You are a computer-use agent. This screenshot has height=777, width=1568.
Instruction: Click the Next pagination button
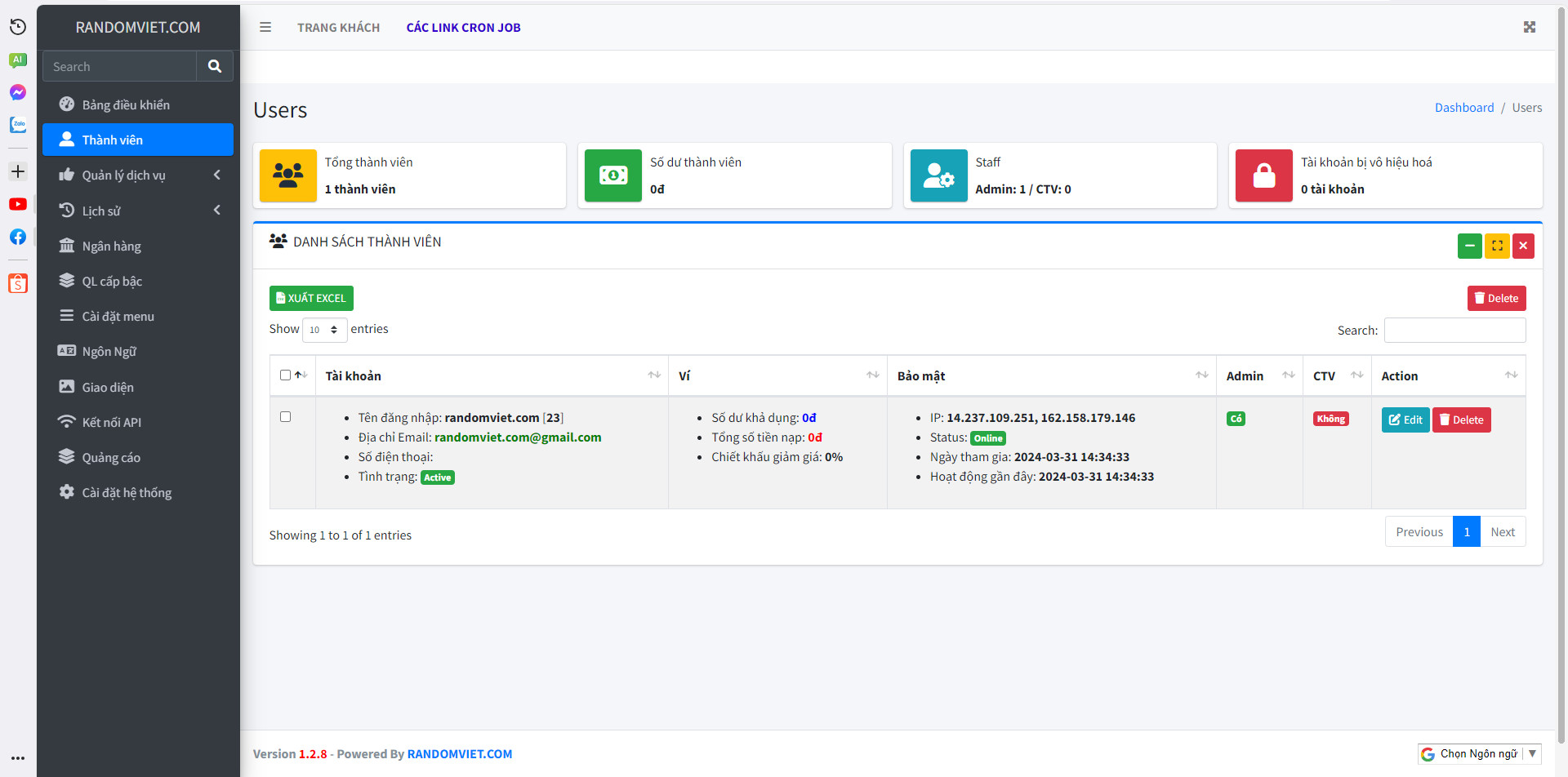(1503, 532)
